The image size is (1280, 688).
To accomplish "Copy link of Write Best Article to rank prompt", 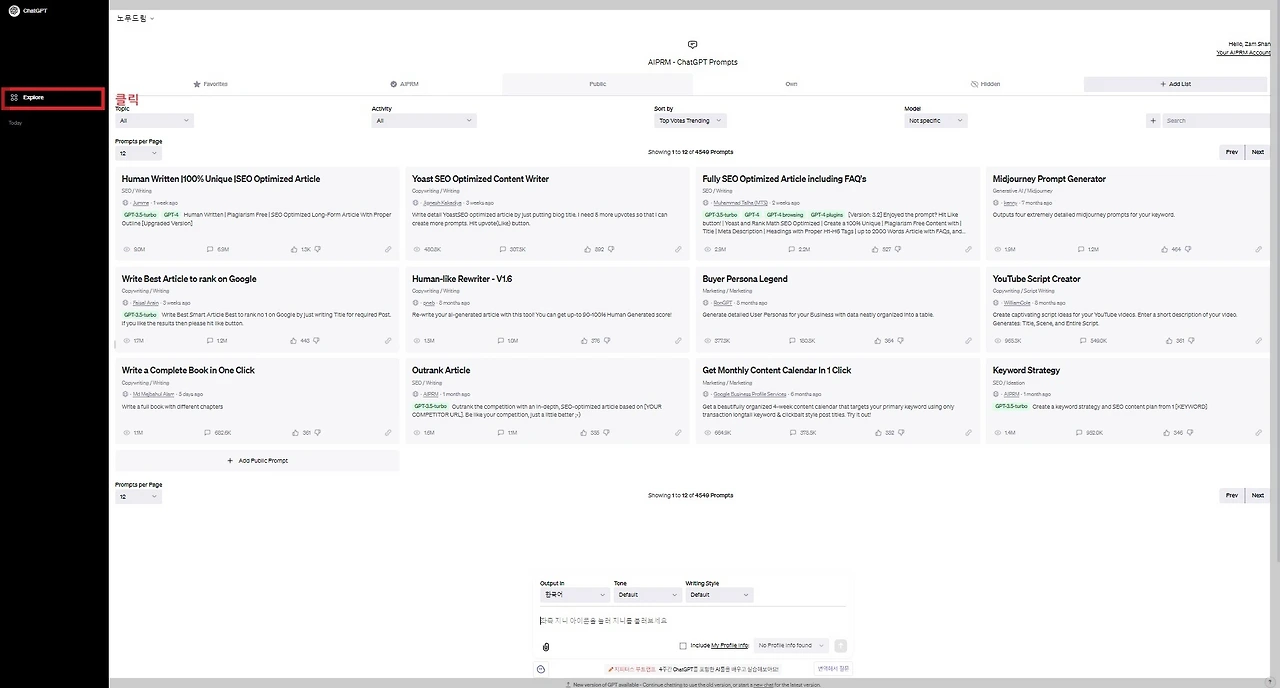I will [x=388, y=340].
